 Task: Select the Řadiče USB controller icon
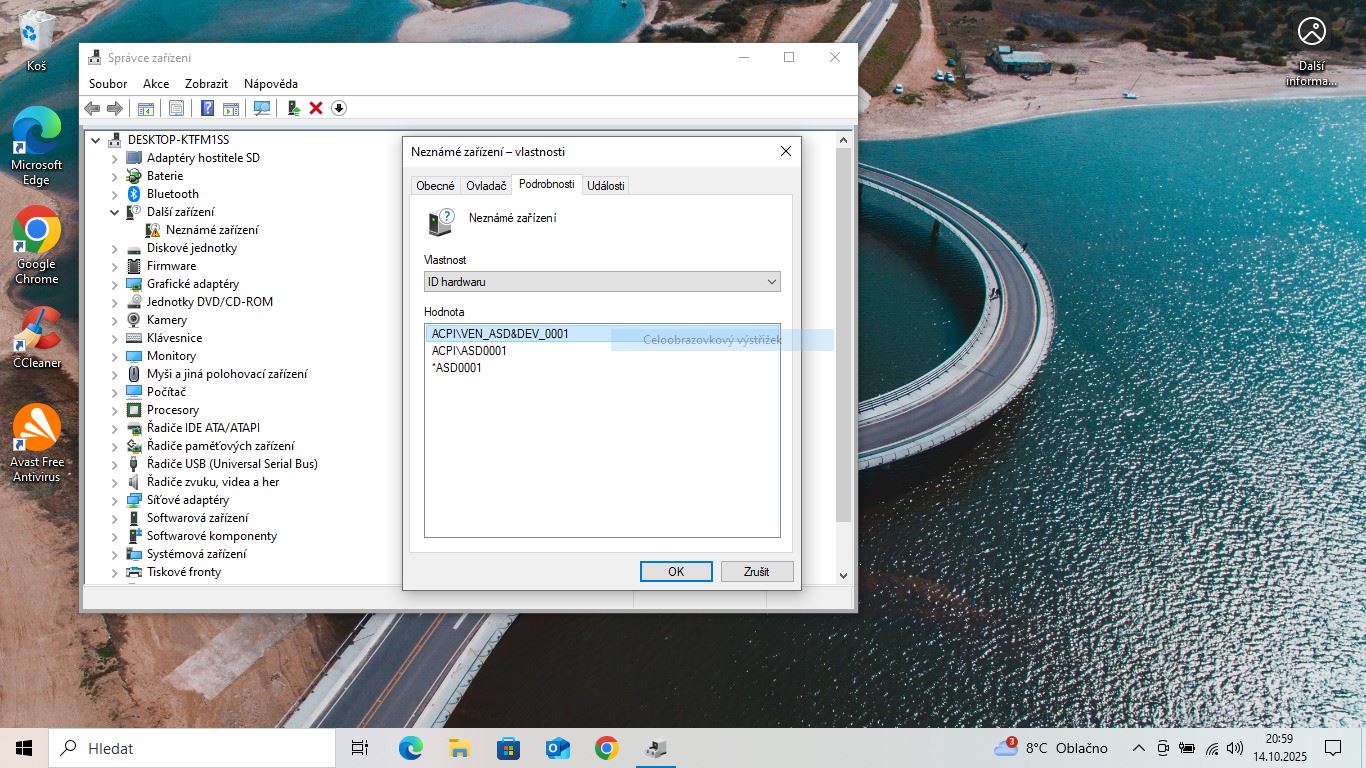coord(134,464)
